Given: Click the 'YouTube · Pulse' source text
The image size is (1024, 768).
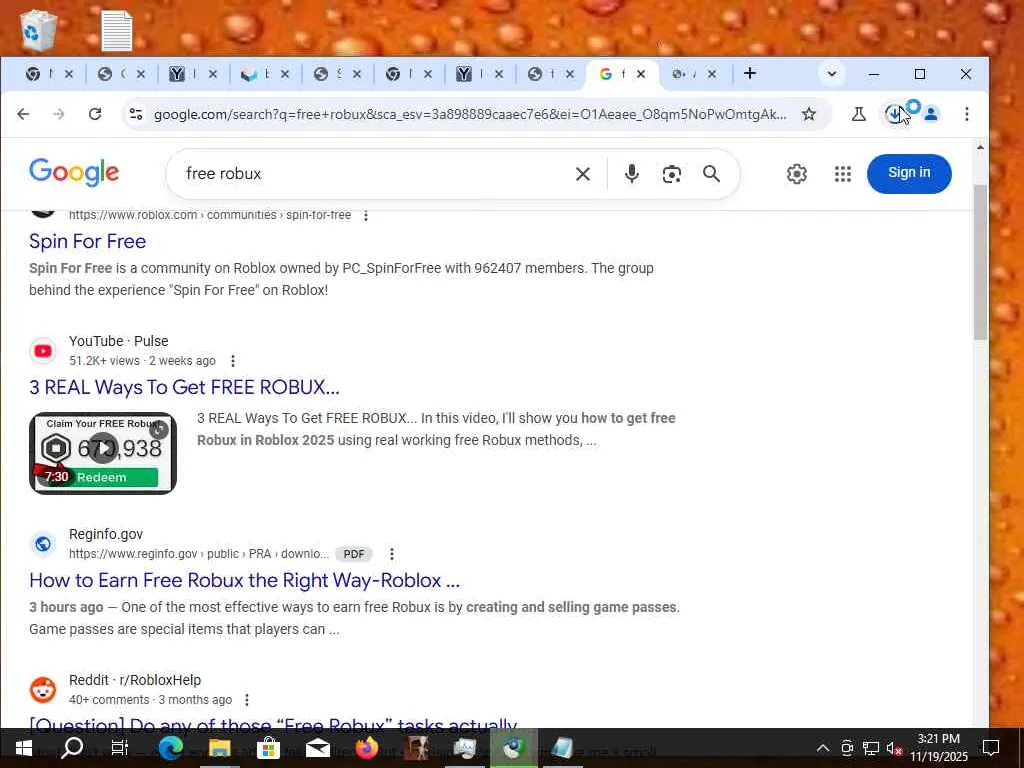Looking at the screenshot, I should pos(119,341).
